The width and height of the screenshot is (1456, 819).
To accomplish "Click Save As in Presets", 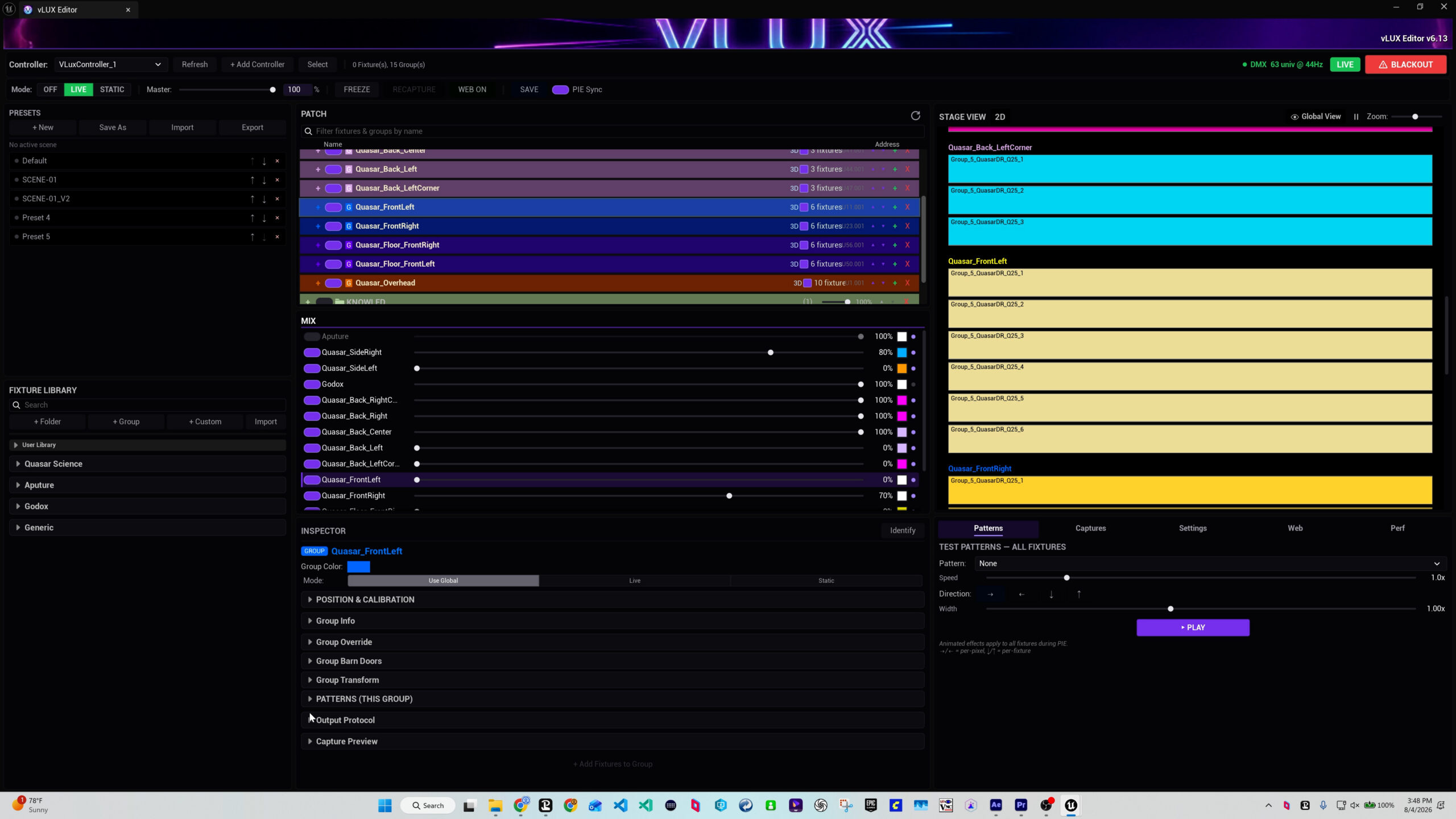I will (x=113, y=127).
